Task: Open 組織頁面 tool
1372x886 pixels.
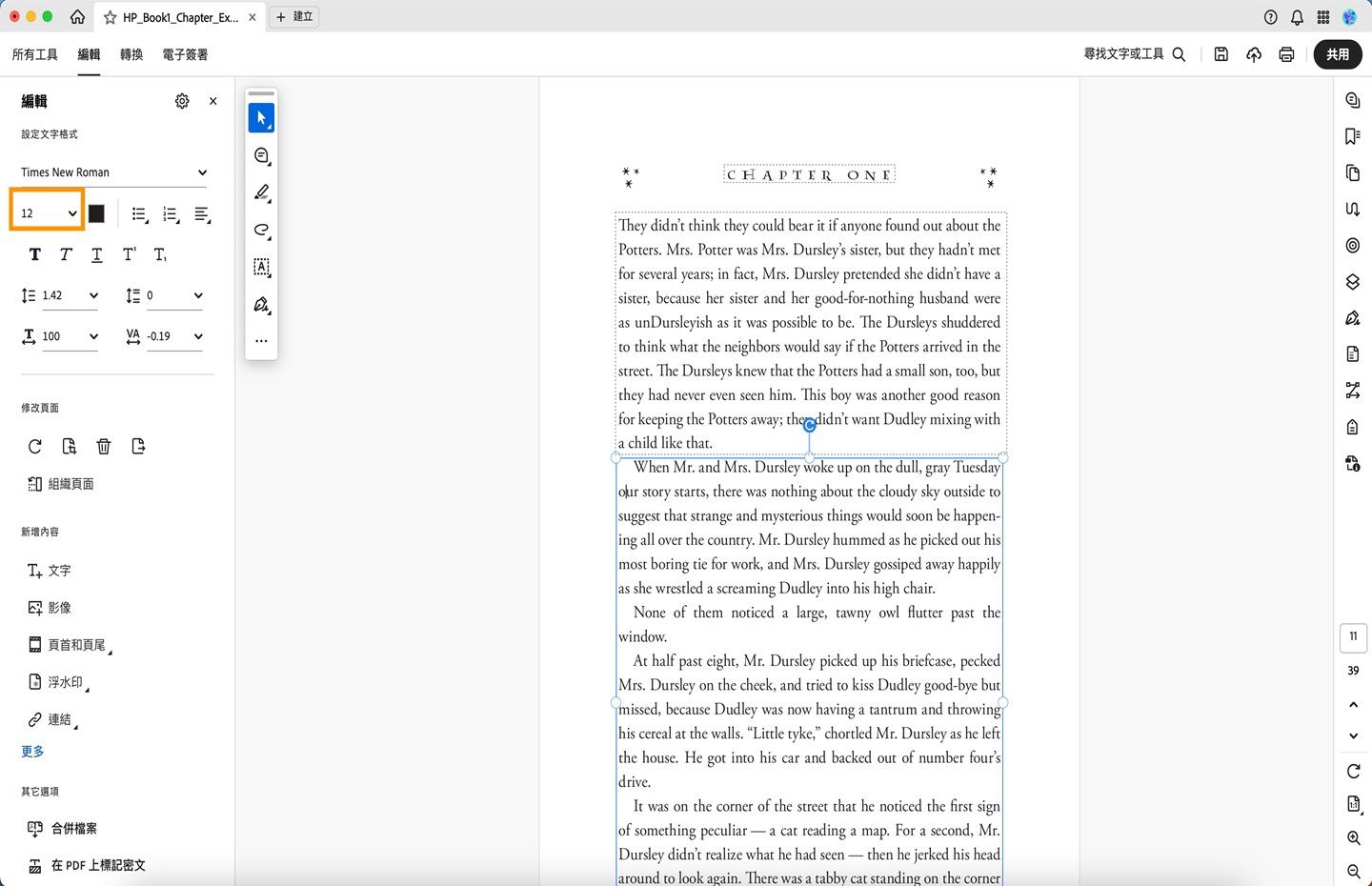Action: tap(61, 484)
